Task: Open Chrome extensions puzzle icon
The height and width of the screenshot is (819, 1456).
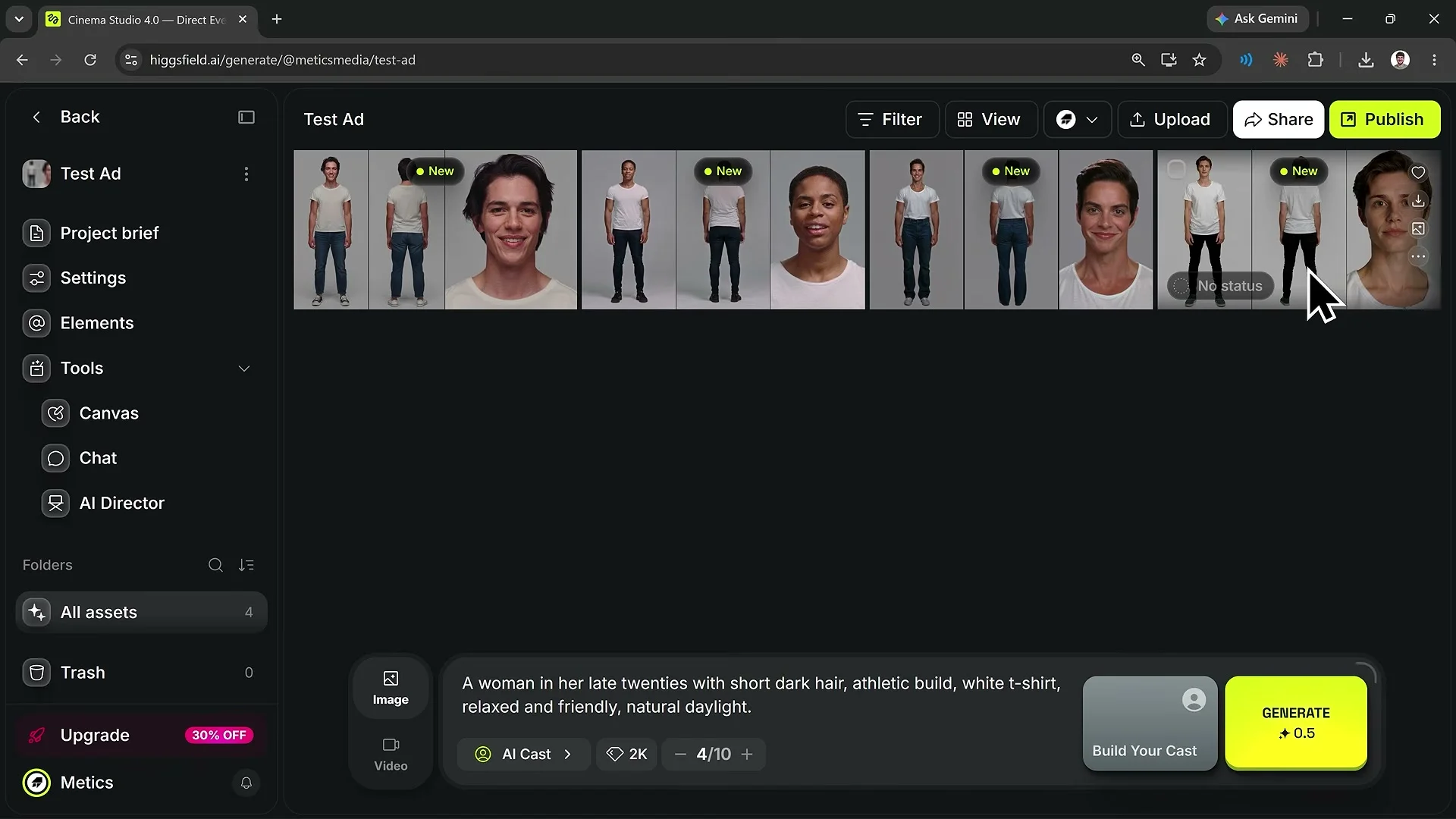Action: tap(1316, 60)
